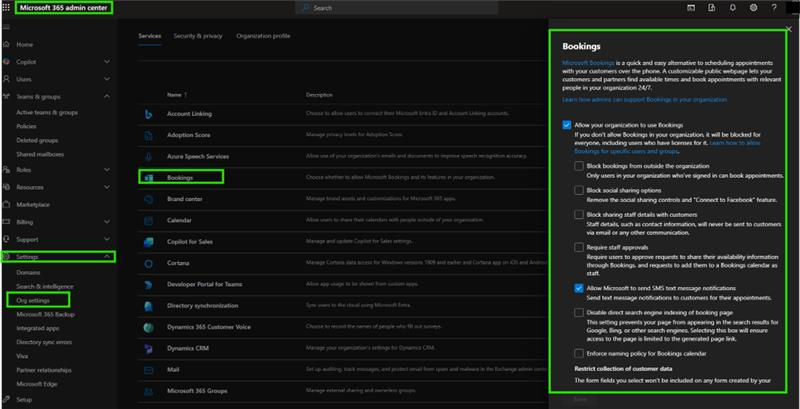Click the Resources icon in sidebar
The width and height of the screenshot is (800, 409).
pyautogui.click(x=6, y=187)
